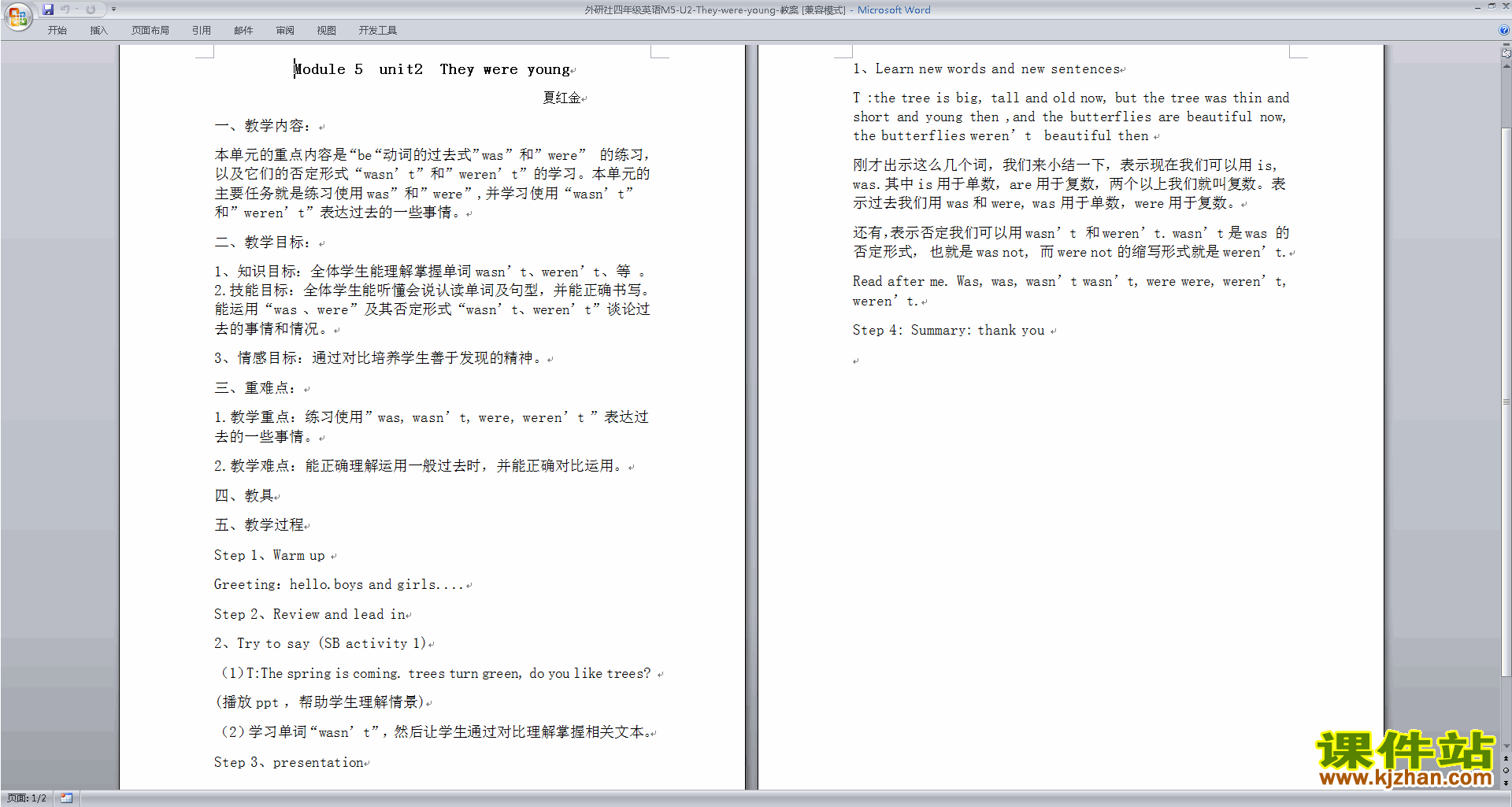The height and width of the screenshot is (807, 1512).
Task: Save the document with the floppy icon
Action: pyautogui.click(x=48, y=9)
